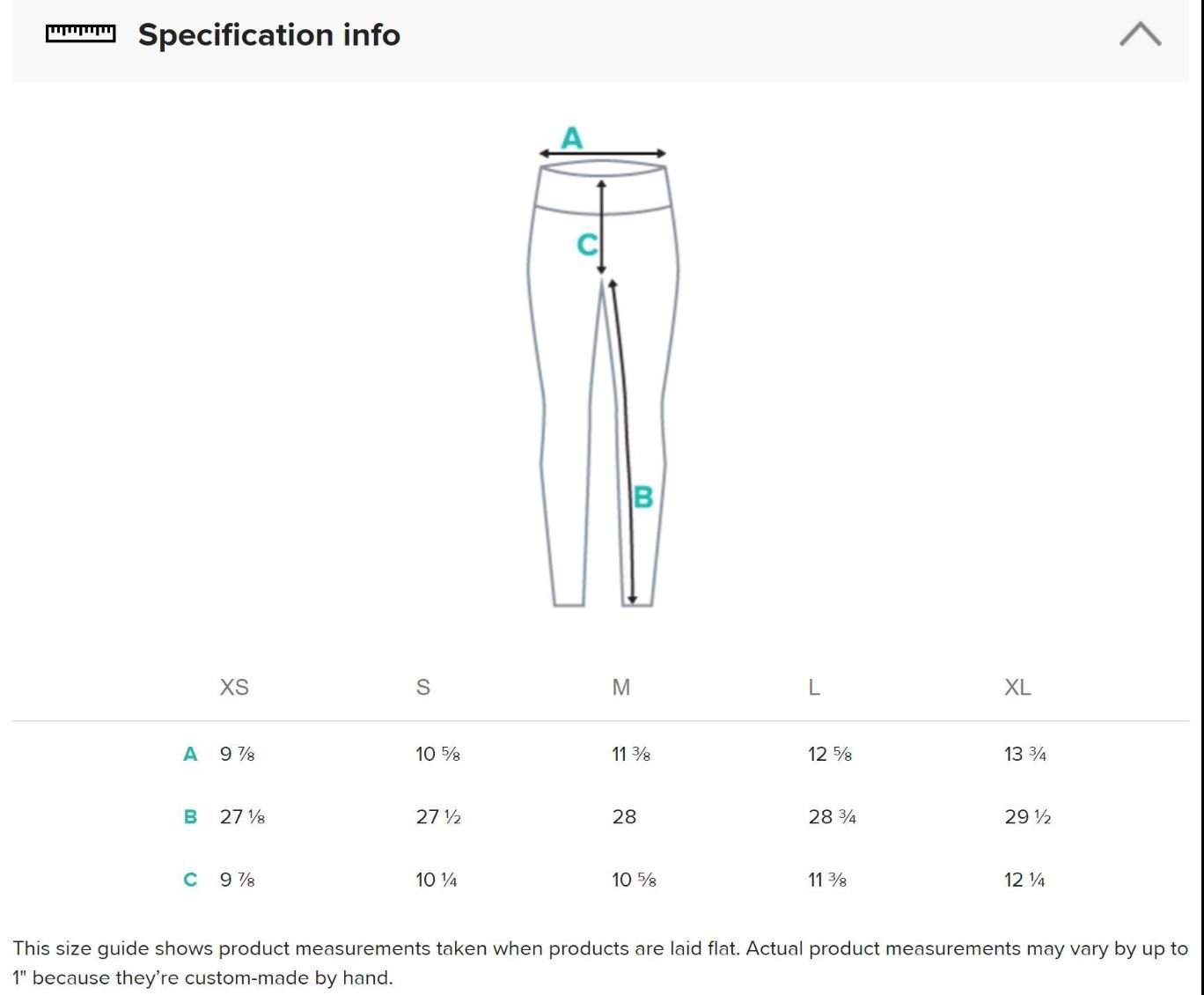Select the L size column header
1204x995 pixels.
click(814, 688)
